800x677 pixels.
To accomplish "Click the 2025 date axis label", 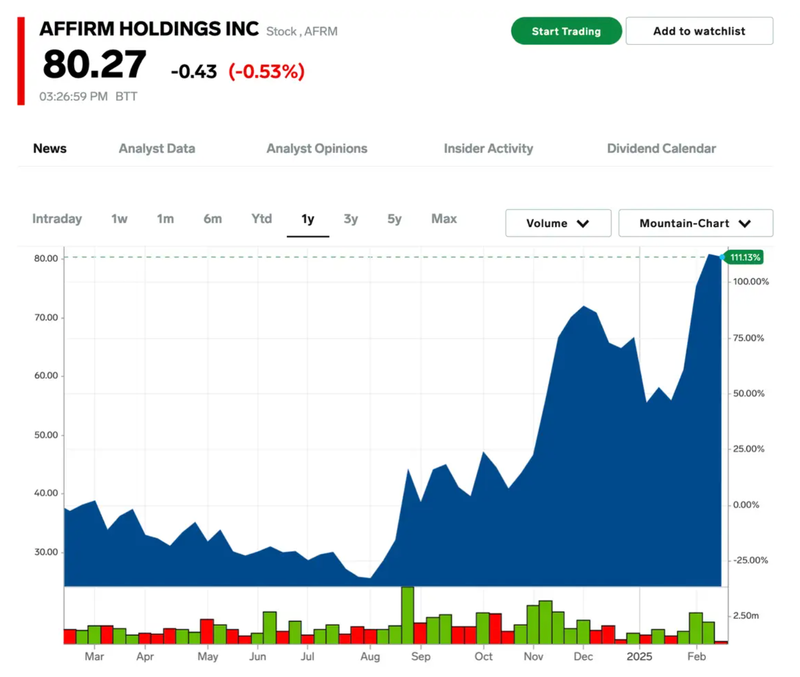I will tap(639, 657).
